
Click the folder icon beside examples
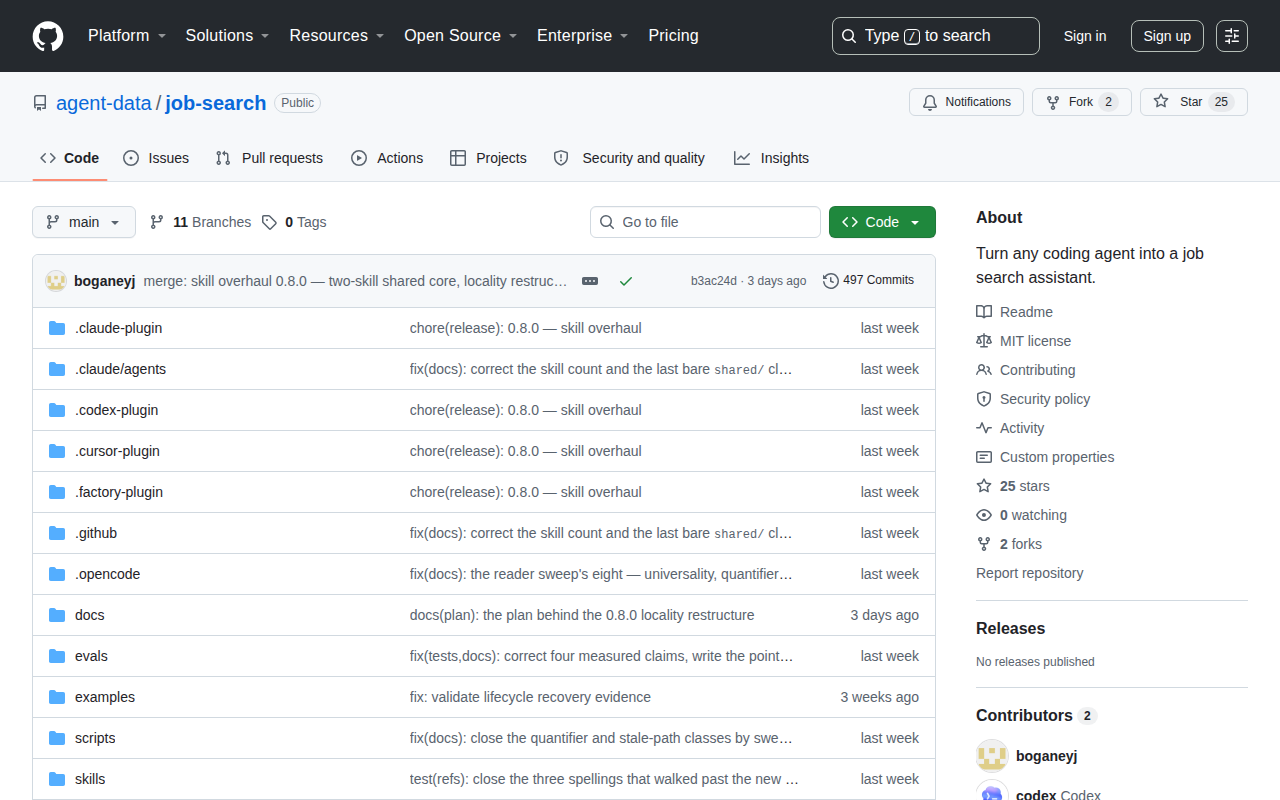(x=57, y=697)
